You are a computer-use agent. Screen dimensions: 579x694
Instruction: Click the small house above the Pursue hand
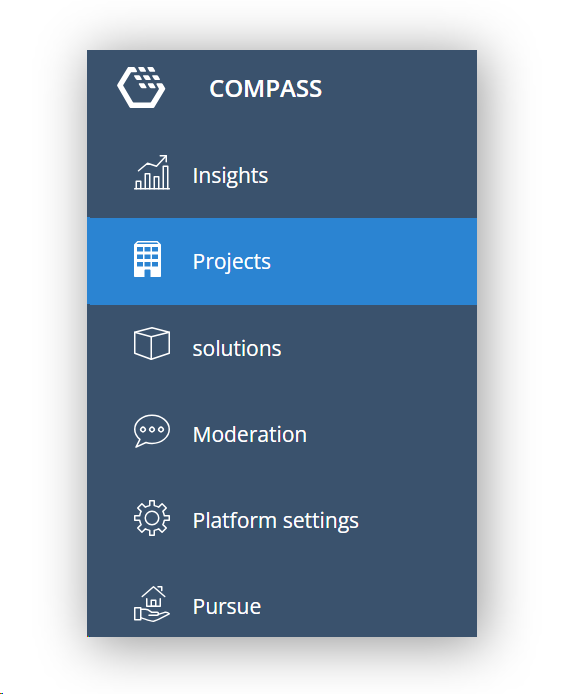click(x=154, y=596)
